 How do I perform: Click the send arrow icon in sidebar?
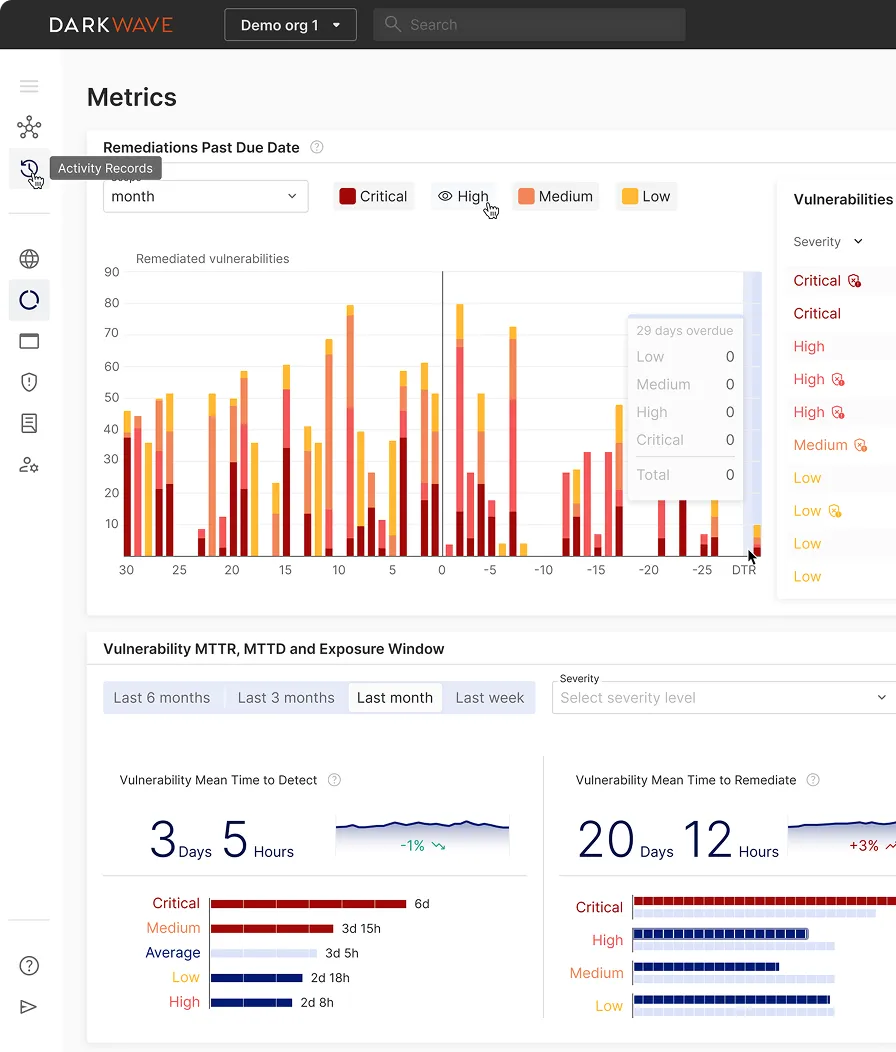[29, 1007]
